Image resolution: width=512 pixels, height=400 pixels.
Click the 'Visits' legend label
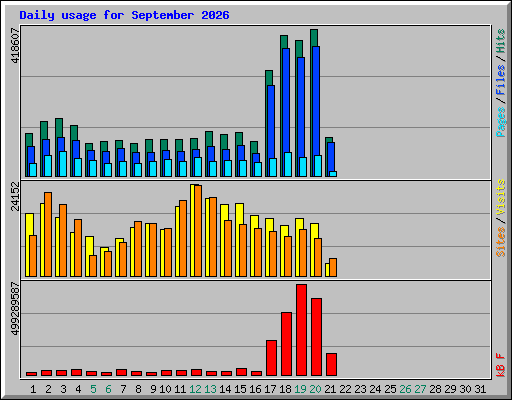click(501, 198)
